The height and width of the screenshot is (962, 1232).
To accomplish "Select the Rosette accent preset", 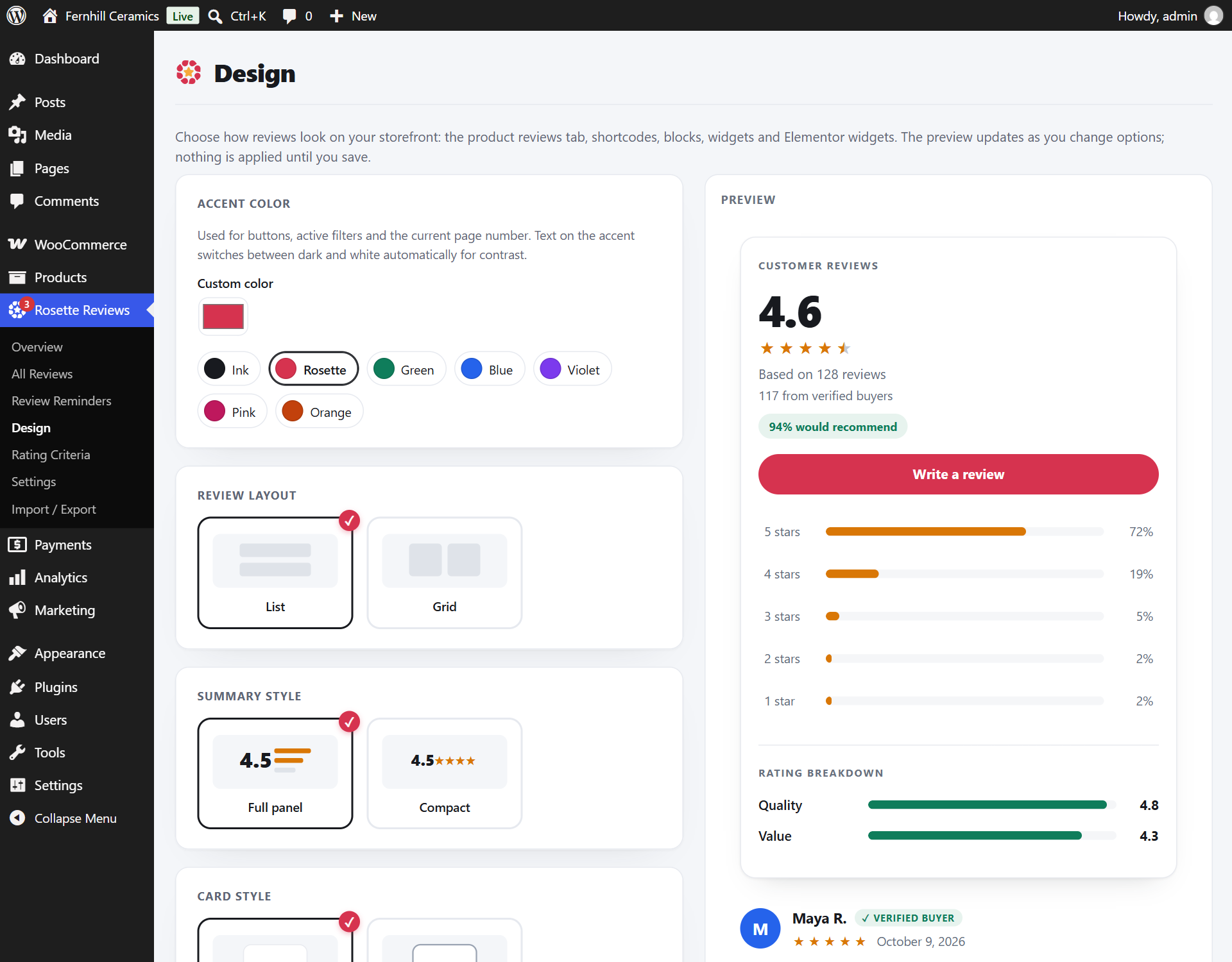I will pos(314,369).
